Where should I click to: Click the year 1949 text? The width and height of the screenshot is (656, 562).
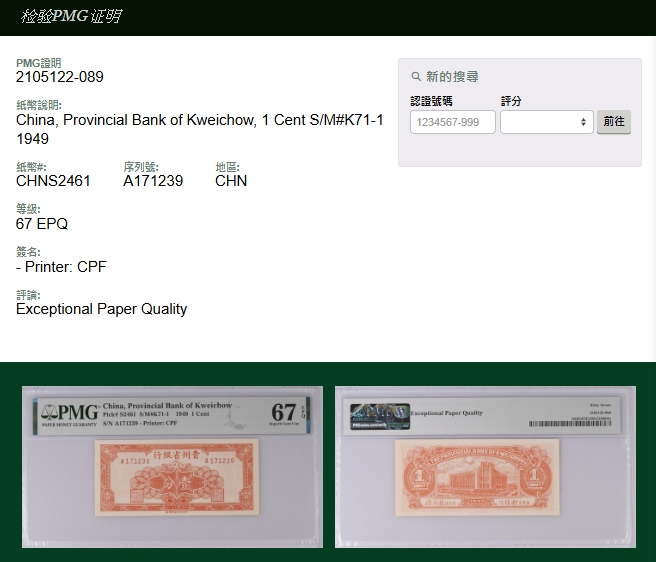tap(32, 139)
